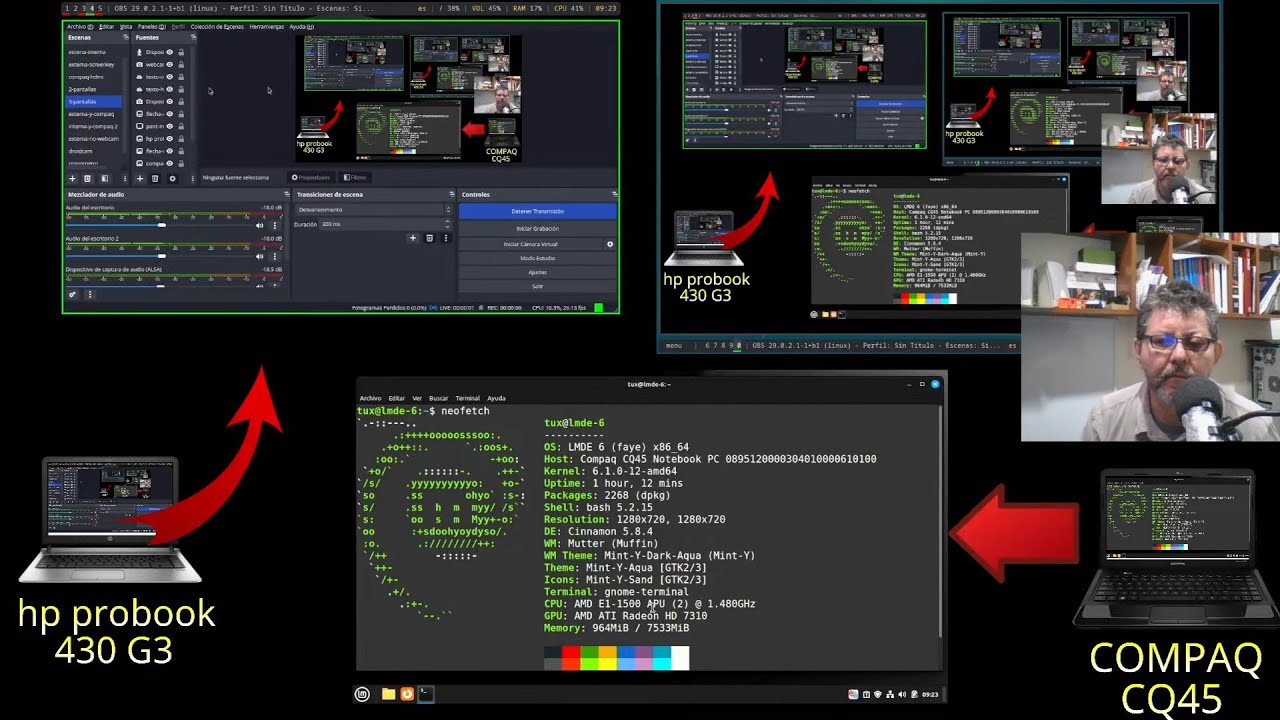Screen dimensions: 1280x720
Task: Mute Audio del escritorio 2 speaker icon
Action: 260,256
